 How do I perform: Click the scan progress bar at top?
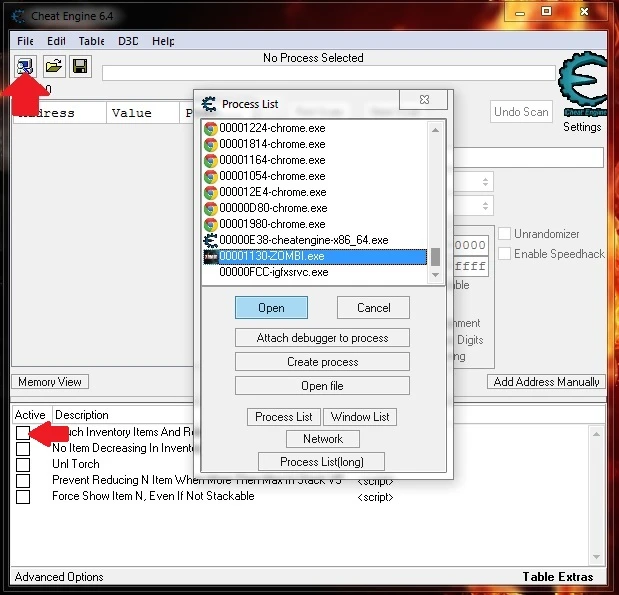[329, 73]
